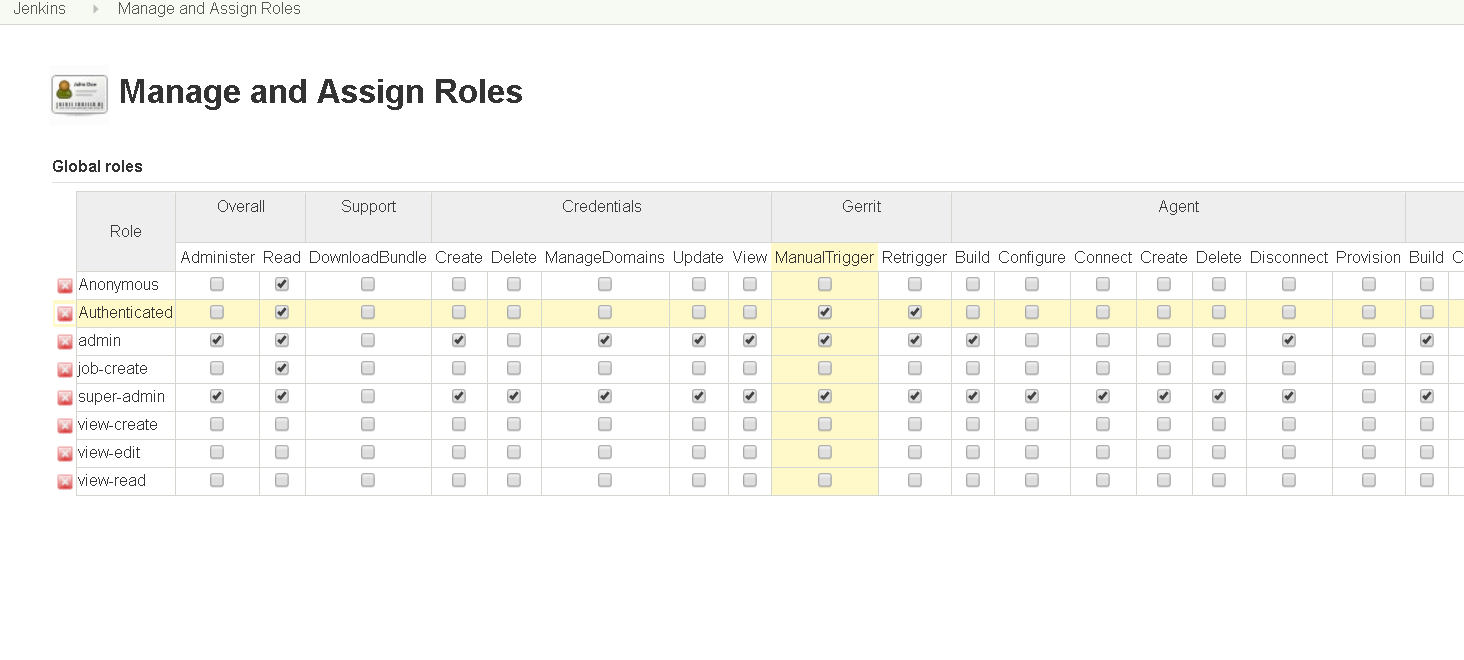Uncheck Agent Provision column for view-read
Viewport: 1464px width, 660px height.
1369,481
